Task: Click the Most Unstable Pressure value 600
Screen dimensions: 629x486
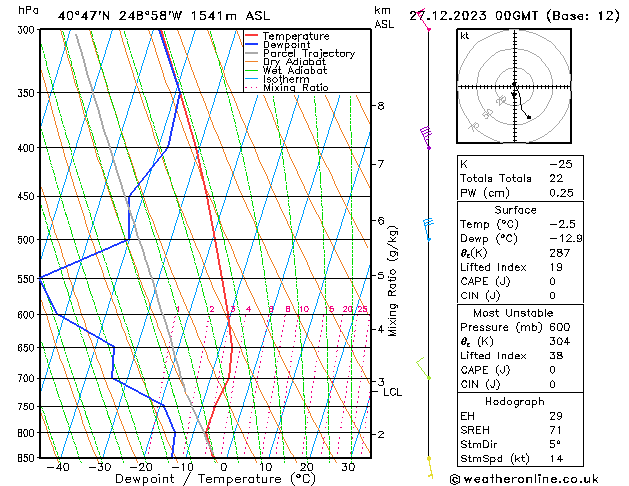Action: point(560,327)
